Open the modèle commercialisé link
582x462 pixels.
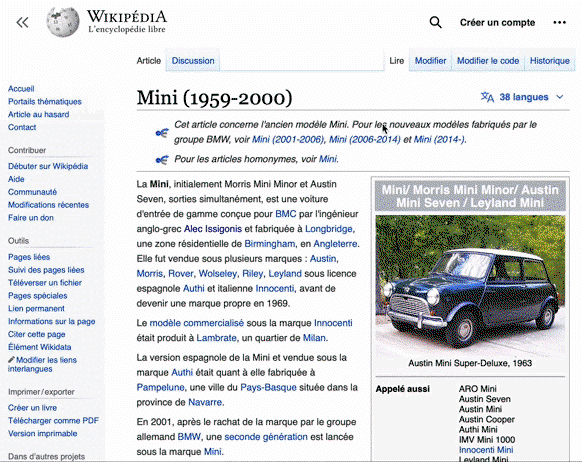click(x=196, y=323)
